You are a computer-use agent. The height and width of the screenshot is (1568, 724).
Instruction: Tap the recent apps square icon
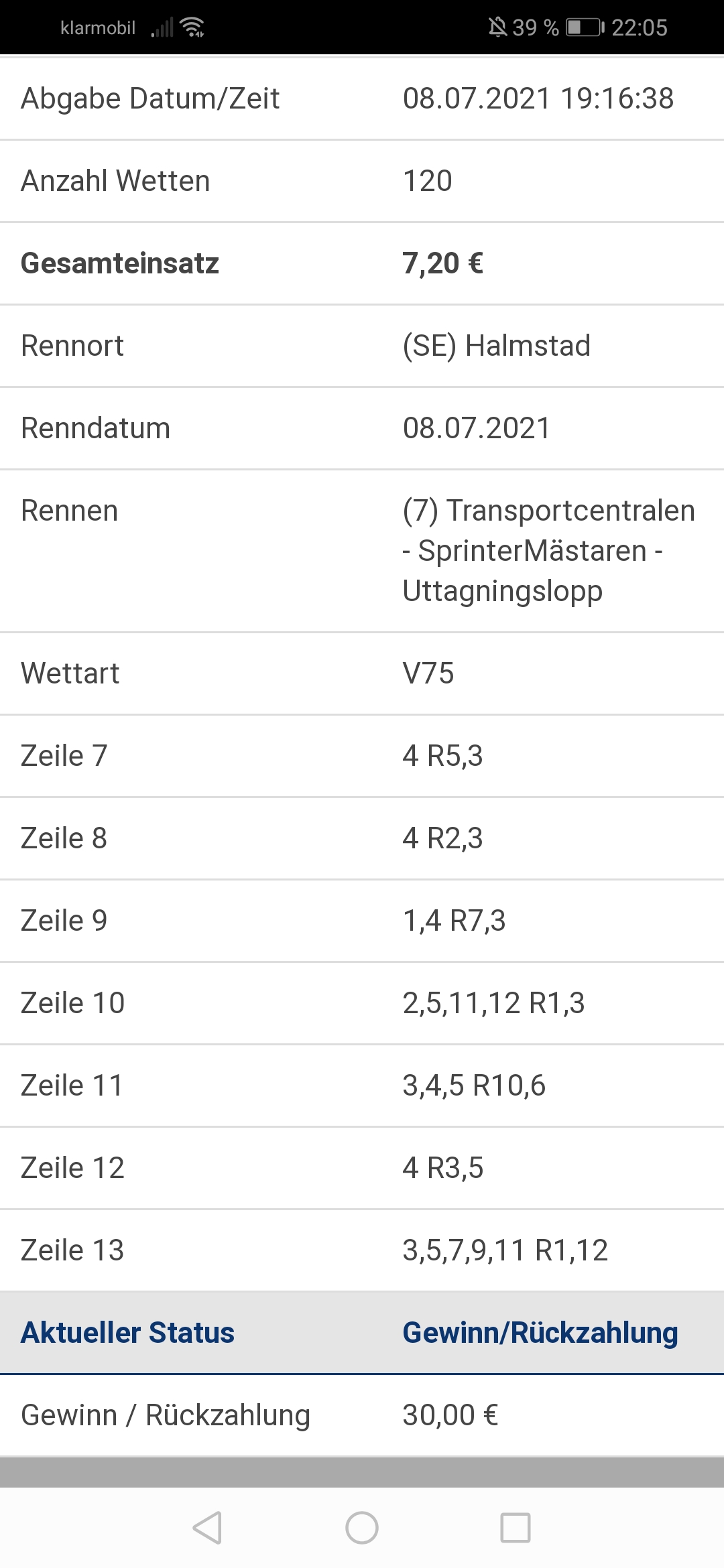[x=516, y=1528]
